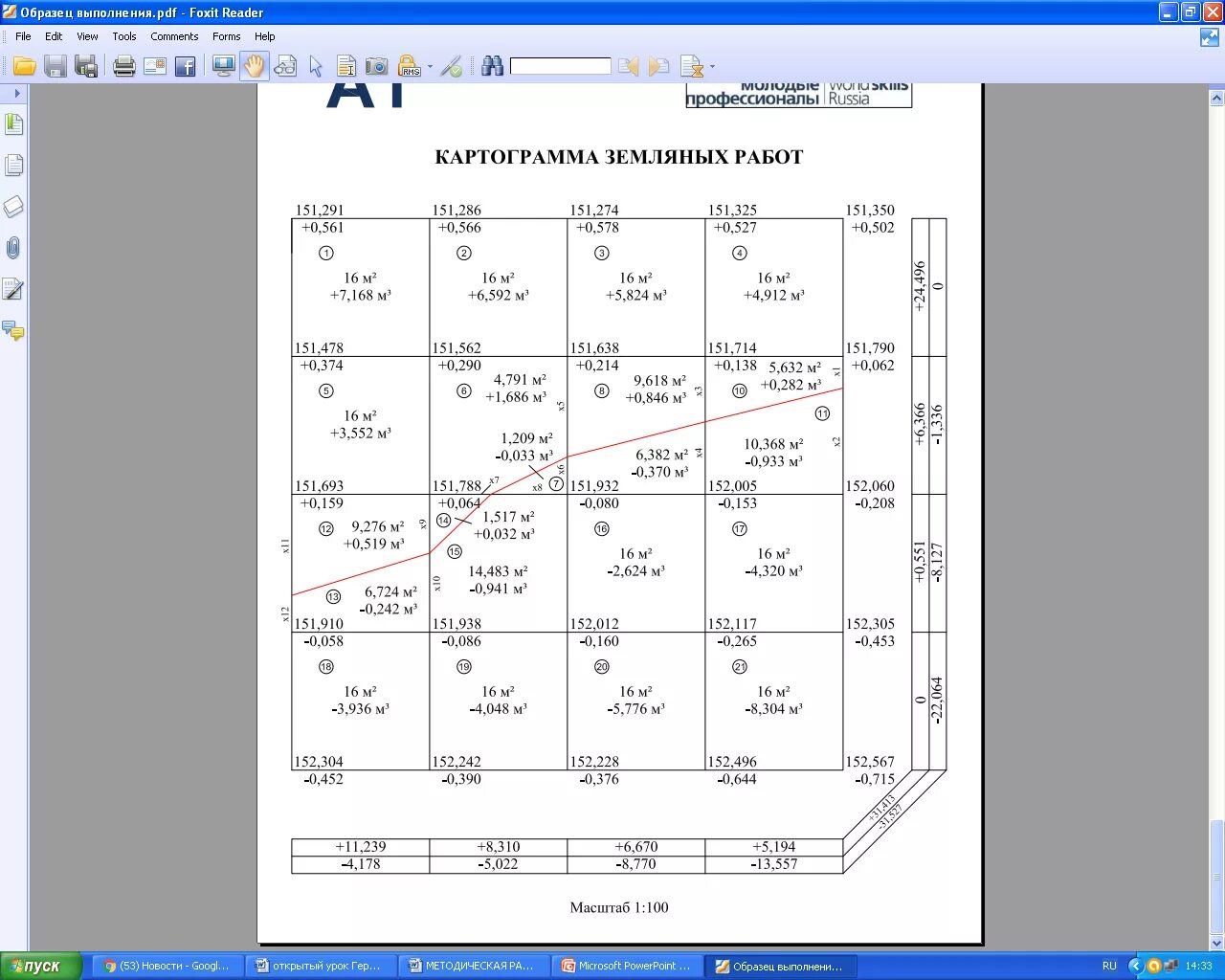Open the Layers panel in sidebar
1225x980 pixels.
pos(13,207)
